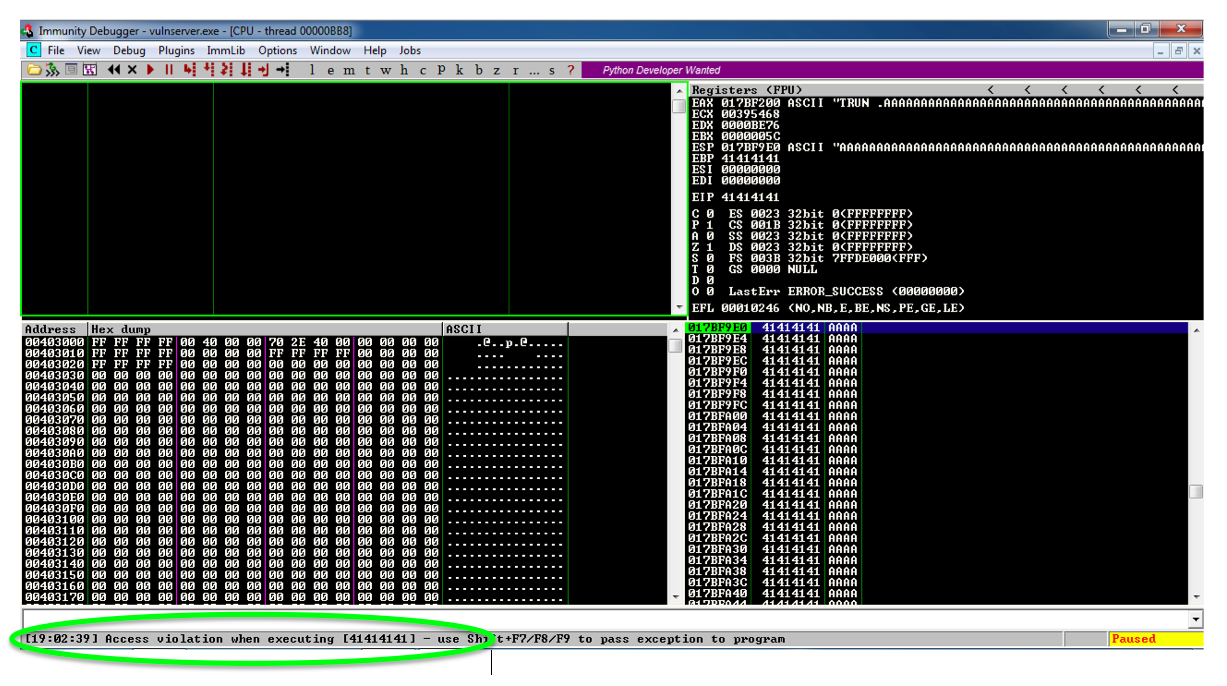Viewport: 1227px width, 686px height.
Task: Click the Trace over icon
Action: [x=245, y=70]
